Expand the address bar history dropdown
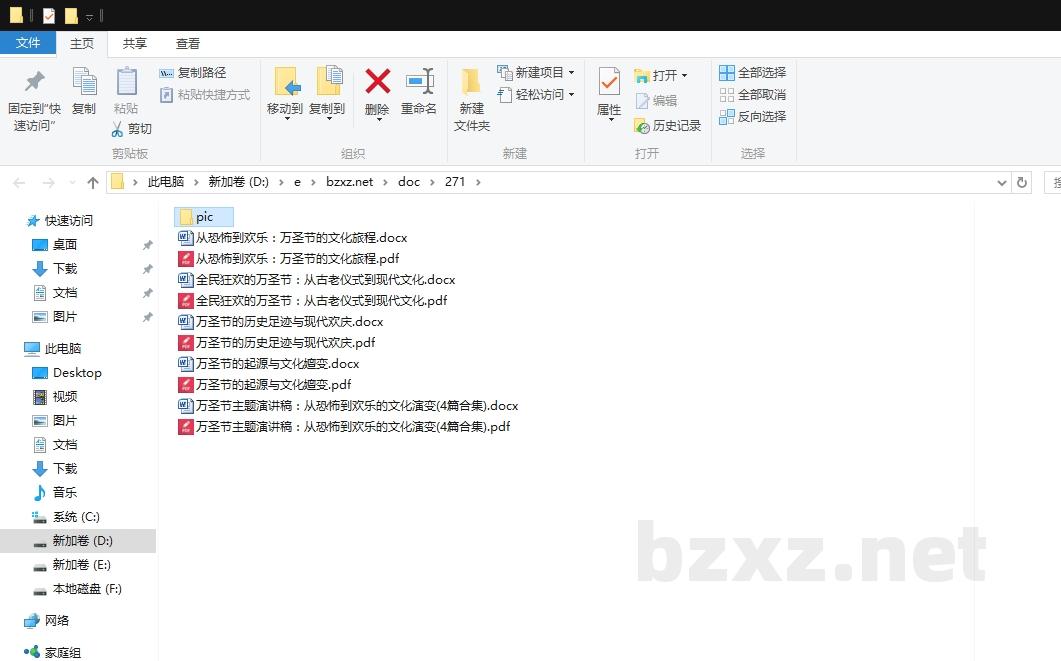Screen dimensions: 1061x661 click(x=1002, y=182)
